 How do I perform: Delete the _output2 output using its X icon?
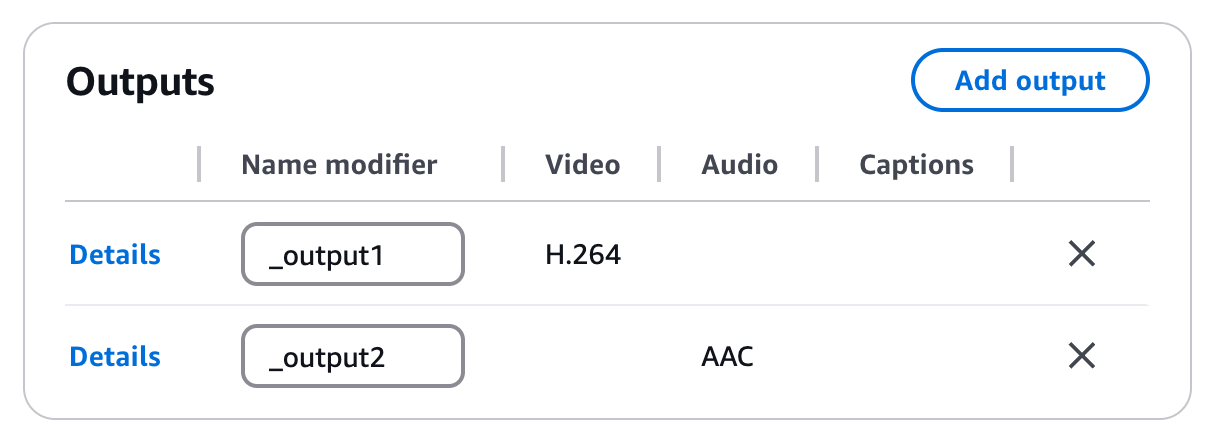(x=1081, y=356)
